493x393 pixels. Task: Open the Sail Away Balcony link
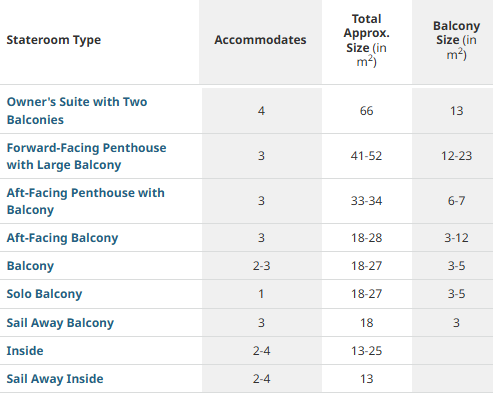coord(60,323)
